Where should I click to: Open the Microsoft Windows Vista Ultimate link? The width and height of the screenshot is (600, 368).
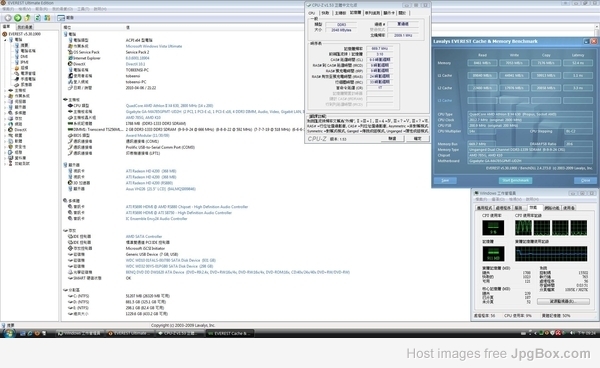click(x=154, y=46)
